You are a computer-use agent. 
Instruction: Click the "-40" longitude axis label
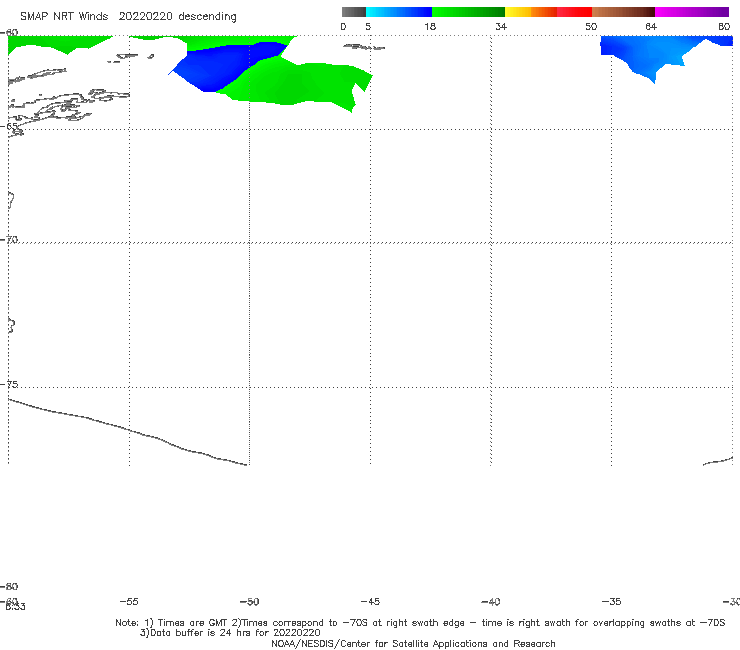click(x=491, y=601)
